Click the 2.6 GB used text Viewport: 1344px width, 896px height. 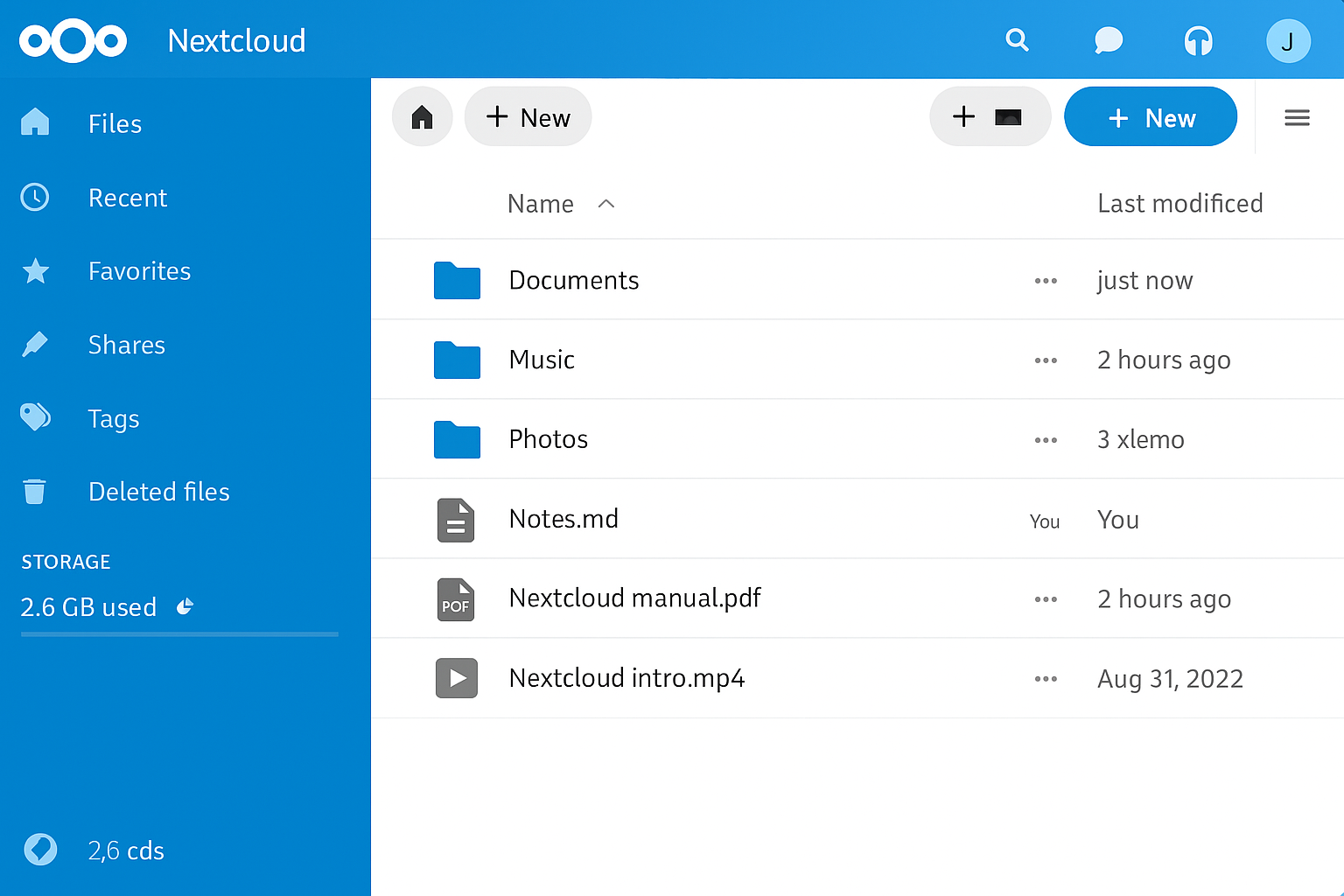[88, 607]
